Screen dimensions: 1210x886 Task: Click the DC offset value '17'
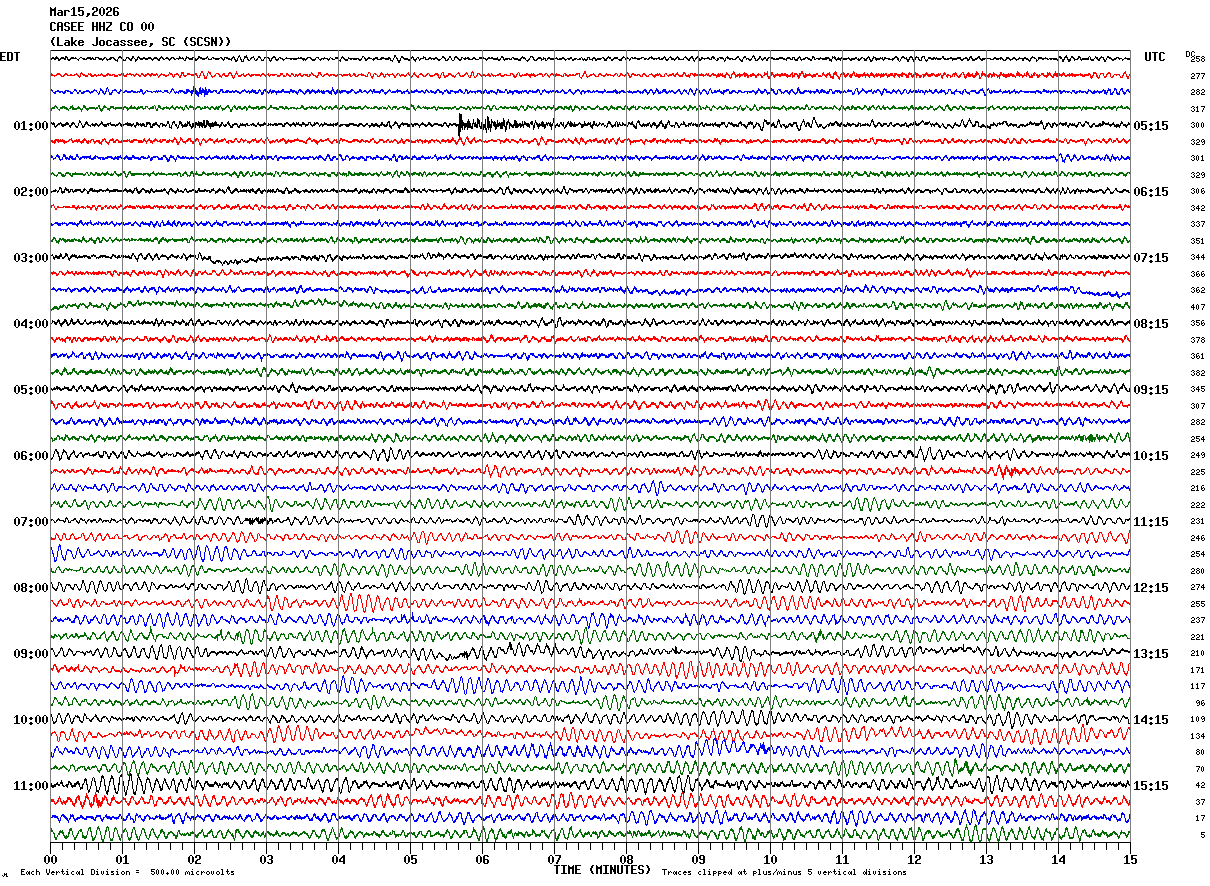click(x=1200, y=819)
